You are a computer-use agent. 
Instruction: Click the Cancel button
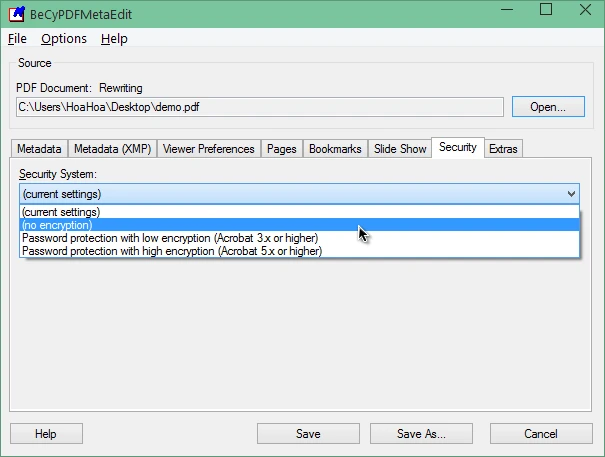pyautogui.click(x=541, y=433)
